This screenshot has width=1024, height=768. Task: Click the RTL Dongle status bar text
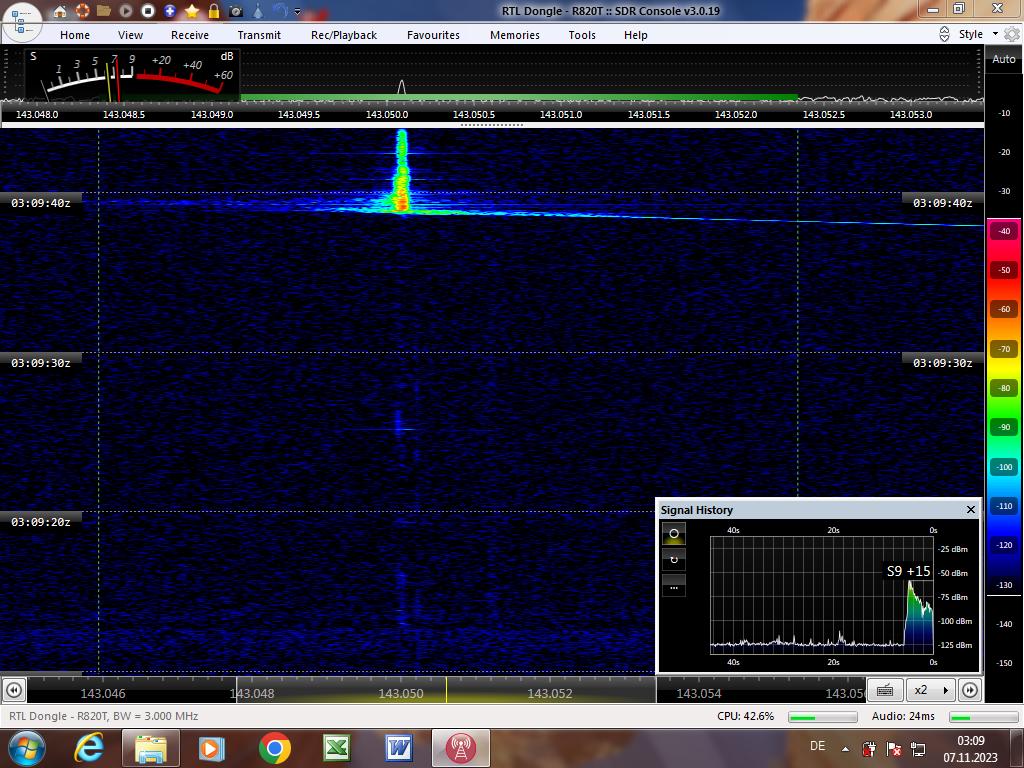tap(104, 716)
